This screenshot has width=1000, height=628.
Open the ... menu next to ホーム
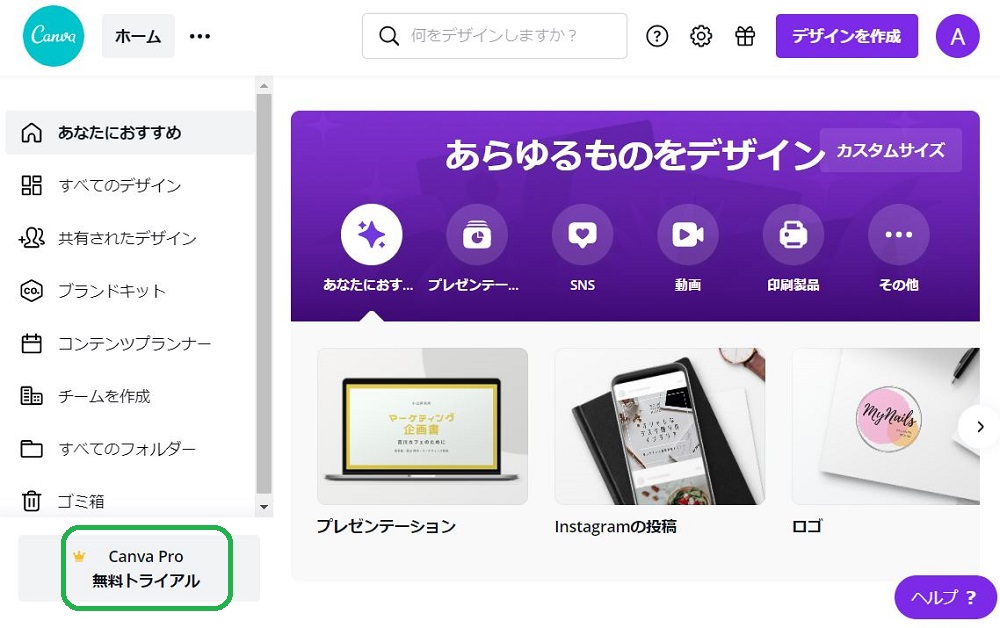(199, 36)
